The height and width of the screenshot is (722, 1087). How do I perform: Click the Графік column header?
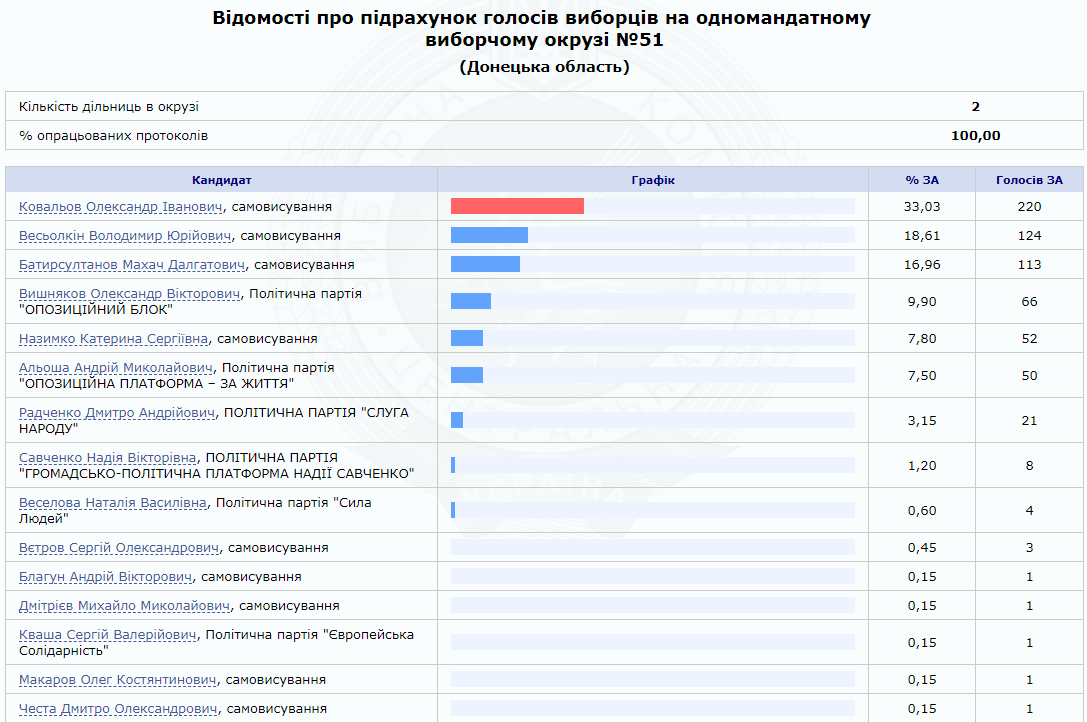coord(653,180)
